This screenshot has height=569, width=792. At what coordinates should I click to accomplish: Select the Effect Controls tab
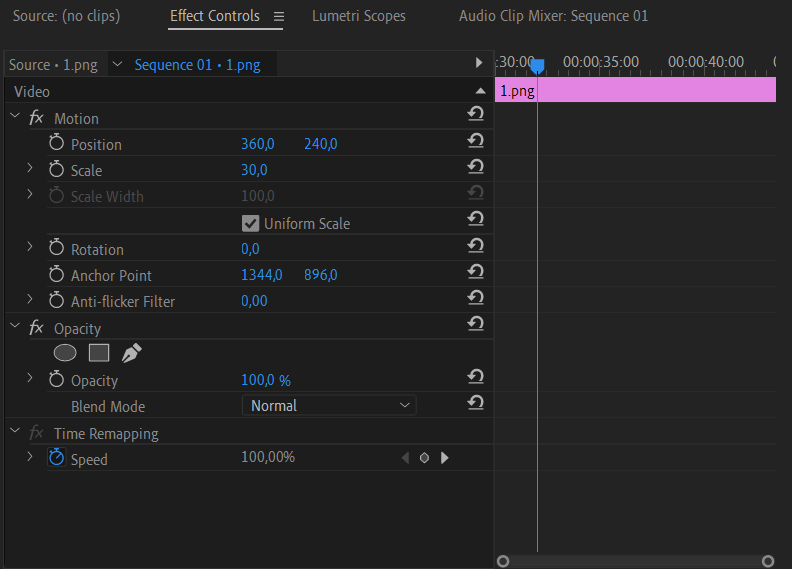tap(215, 16)
